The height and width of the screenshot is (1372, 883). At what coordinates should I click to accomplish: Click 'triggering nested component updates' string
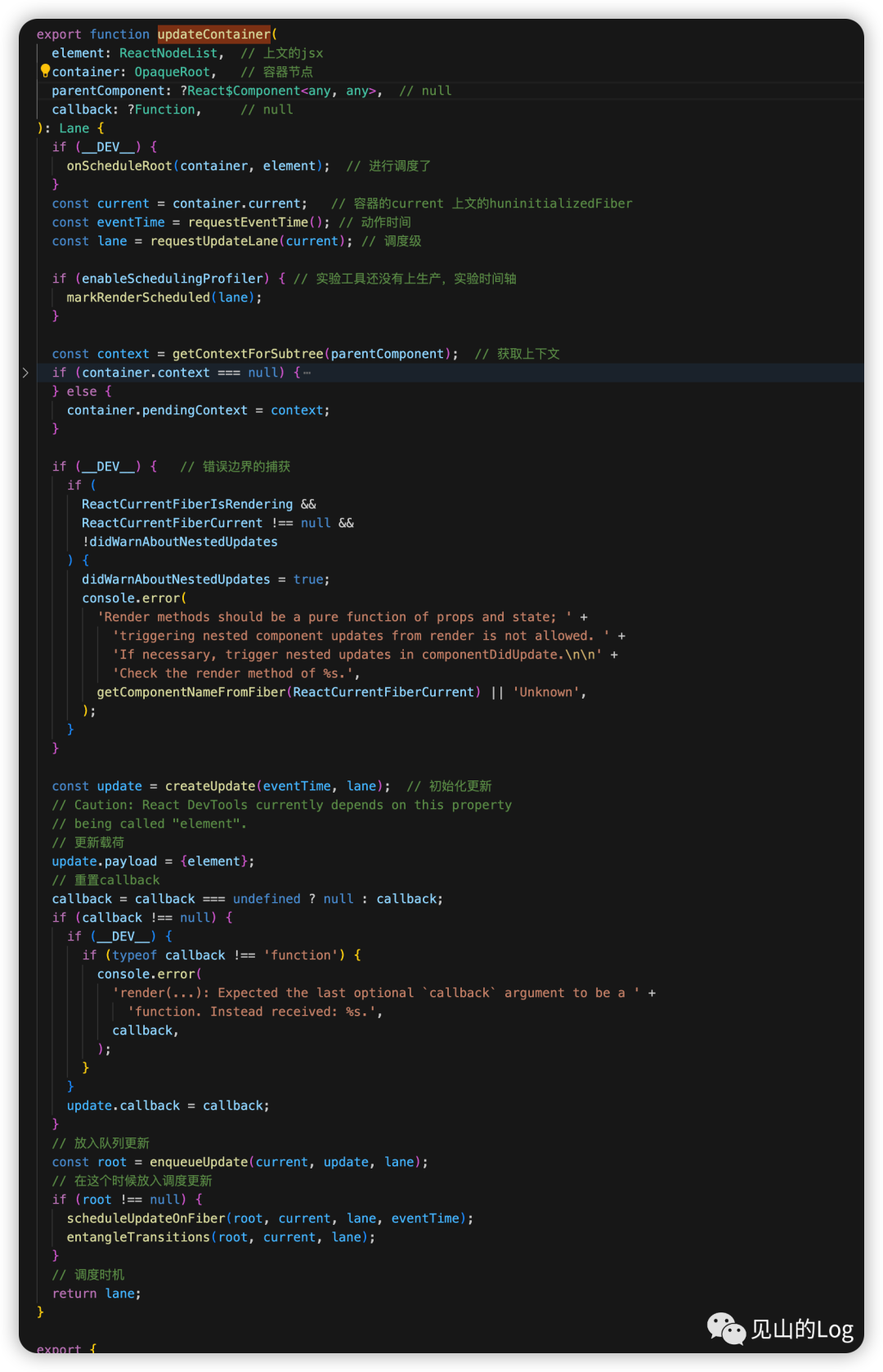coord(361,636)
